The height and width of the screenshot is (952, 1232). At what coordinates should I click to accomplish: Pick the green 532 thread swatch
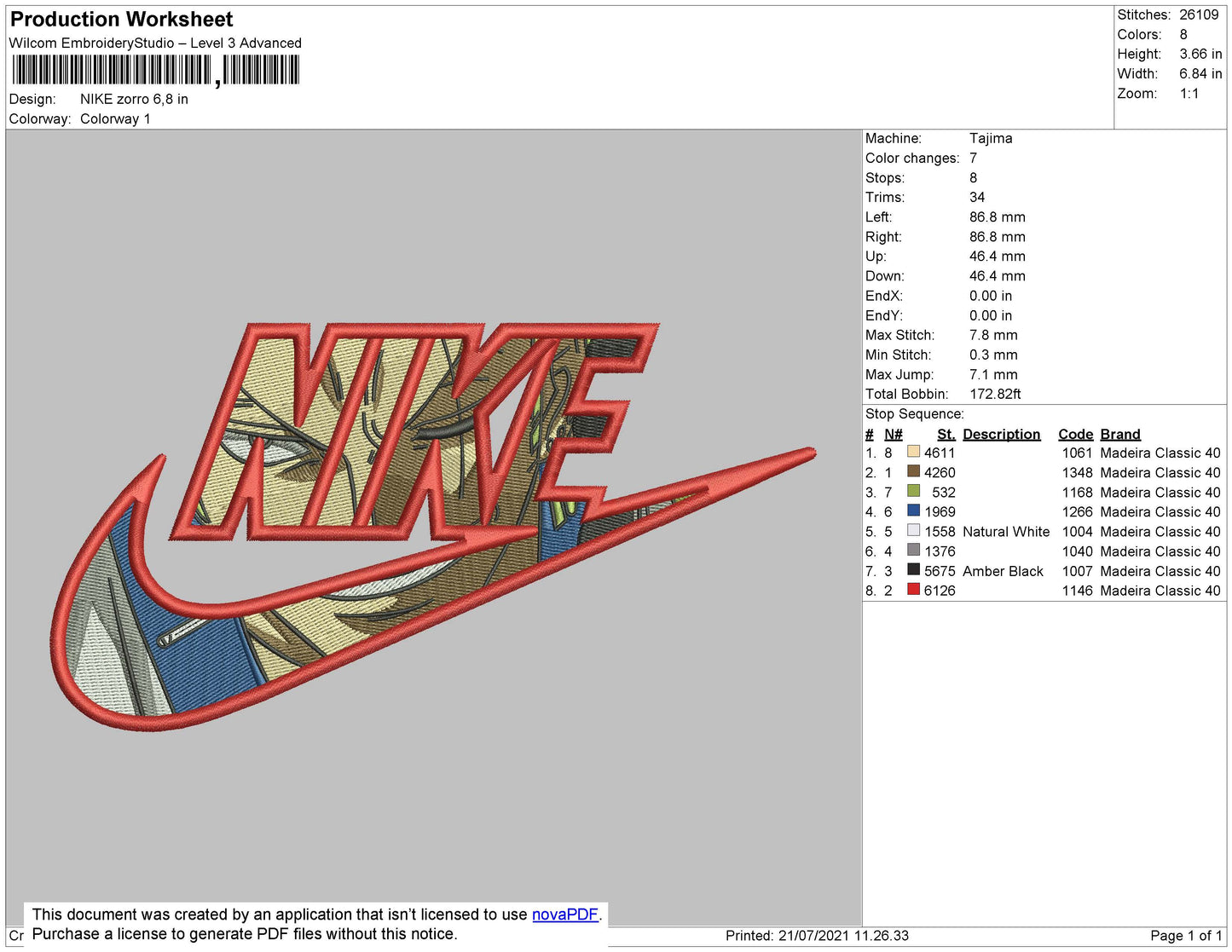[913, 491]
